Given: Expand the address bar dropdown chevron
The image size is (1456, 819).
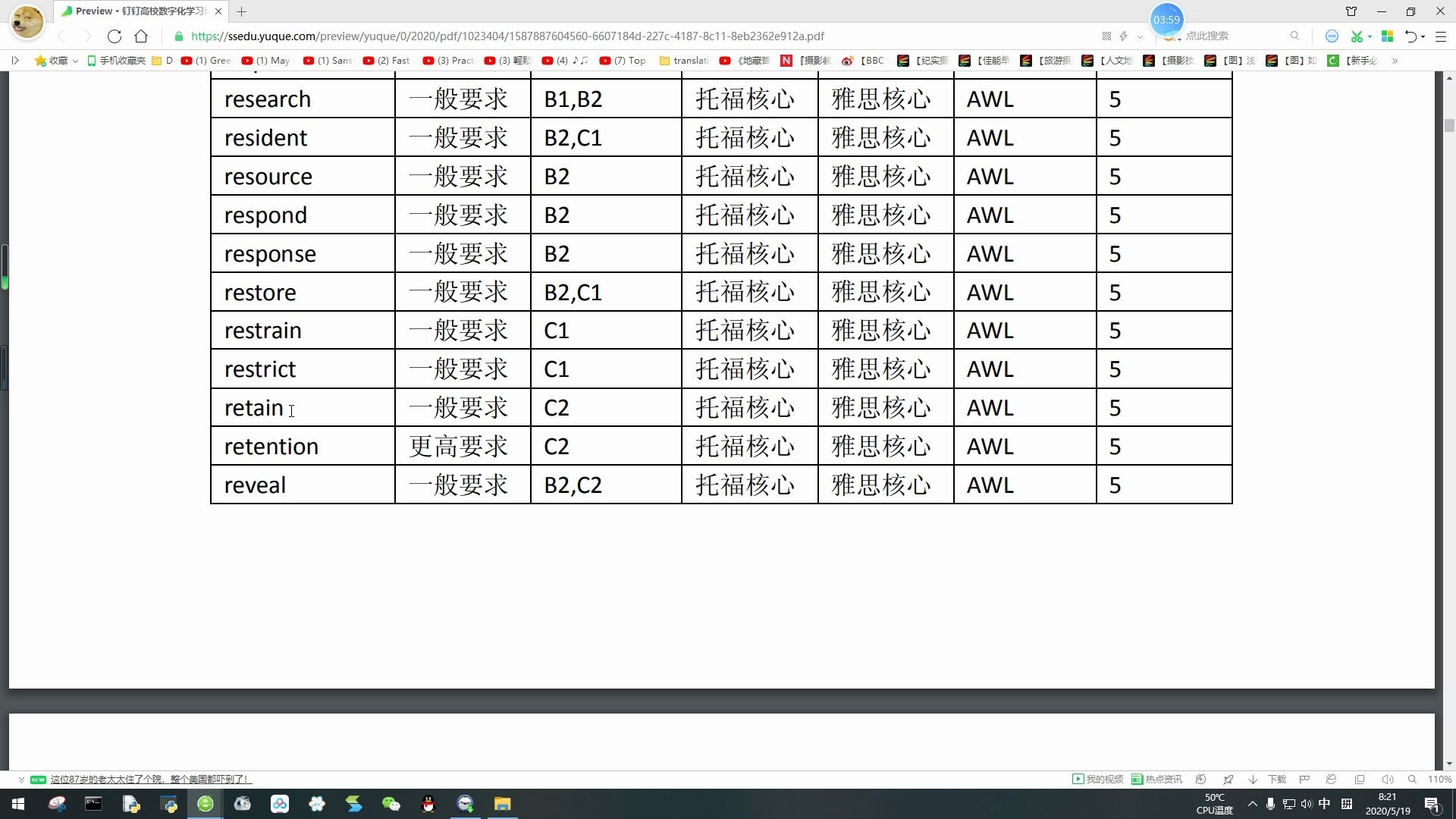Looking at the screenshot, I should (1140, 36).
